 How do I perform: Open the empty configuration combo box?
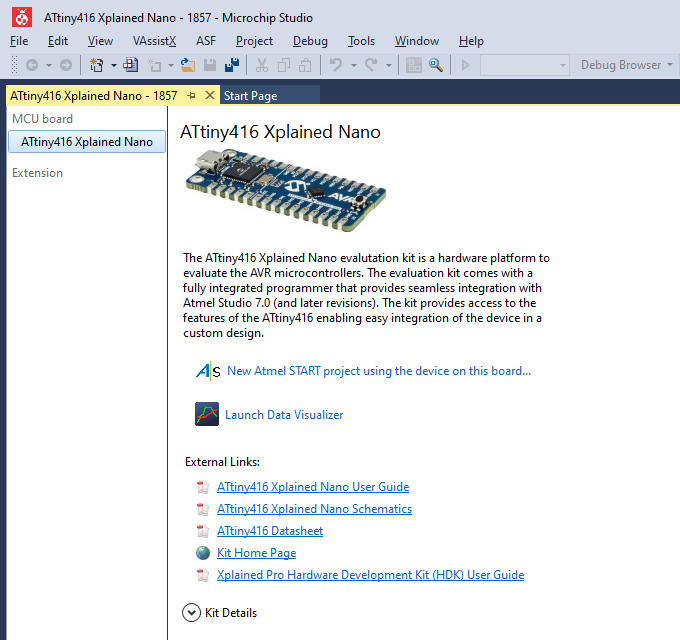(525, 65)
